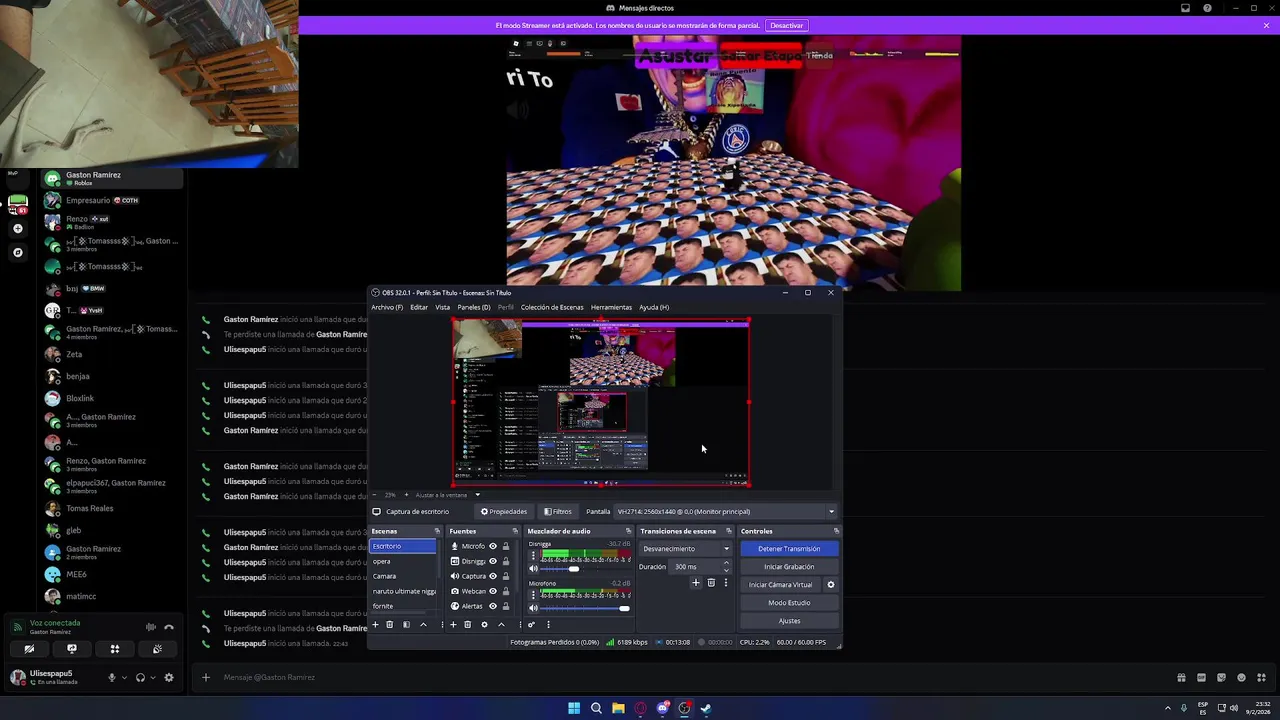Screen dimensions: 1280x720
Task: Click the remove source trash icon in Fuentes
Action: point(467,624)
